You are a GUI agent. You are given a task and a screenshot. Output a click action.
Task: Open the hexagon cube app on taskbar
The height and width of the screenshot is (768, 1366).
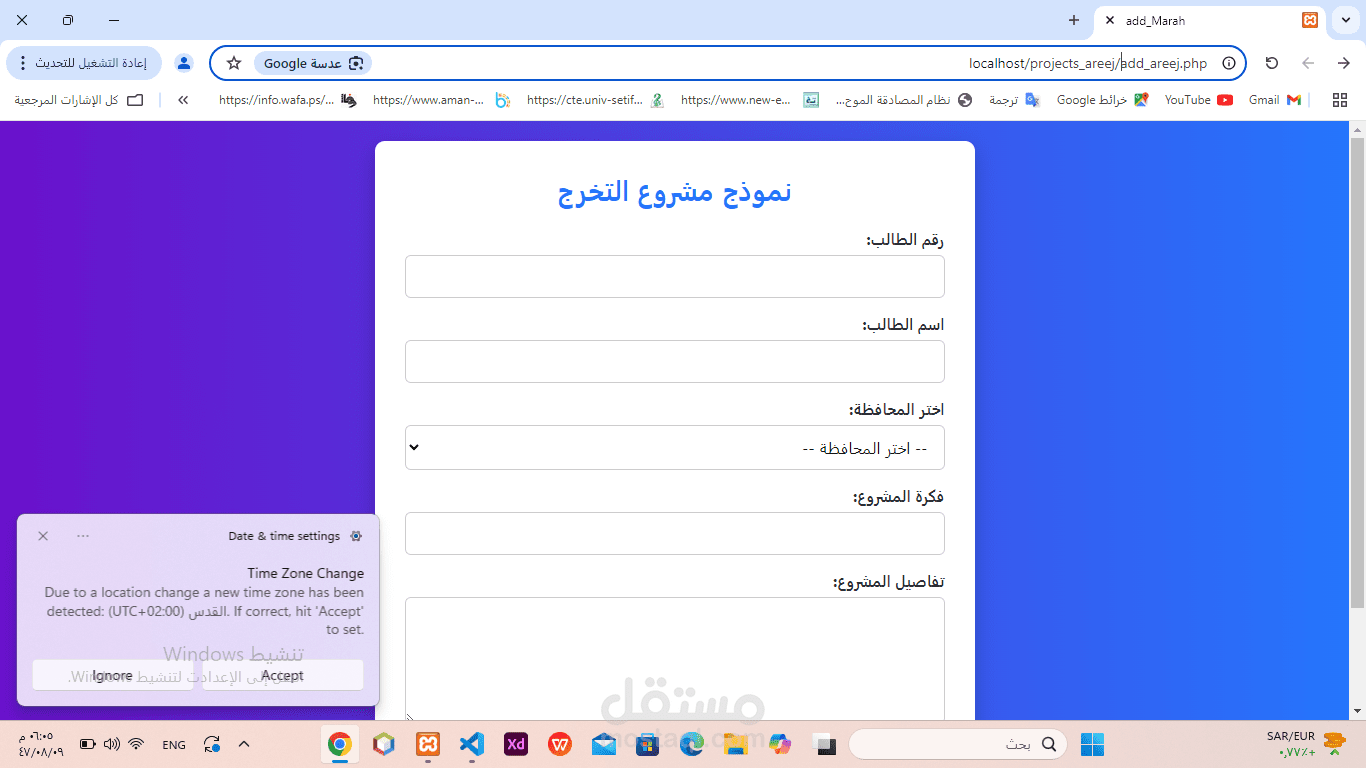coord(384,744)
